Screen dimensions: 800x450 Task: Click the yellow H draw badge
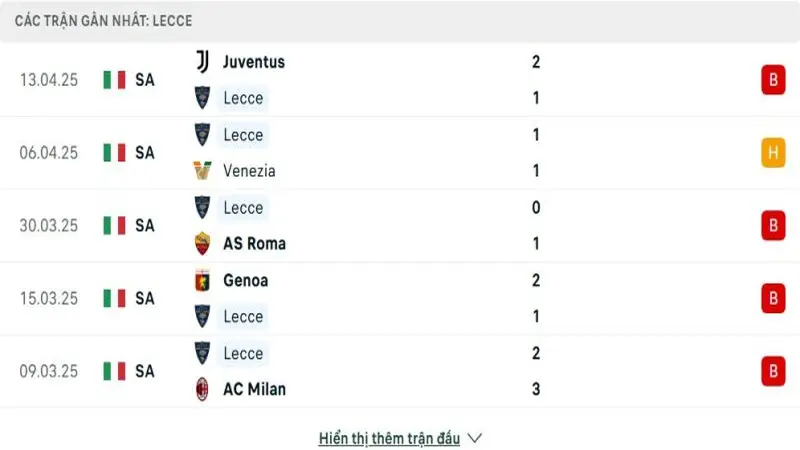[x=773, y=153]
